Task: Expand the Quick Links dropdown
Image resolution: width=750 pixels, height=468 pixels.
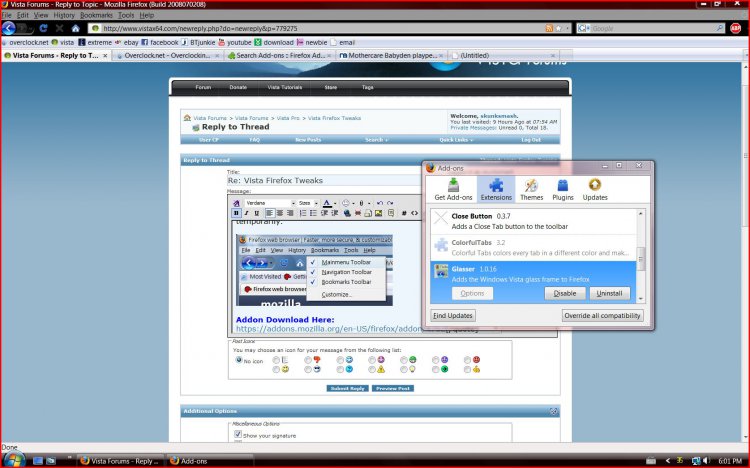Action: point(456,140)
